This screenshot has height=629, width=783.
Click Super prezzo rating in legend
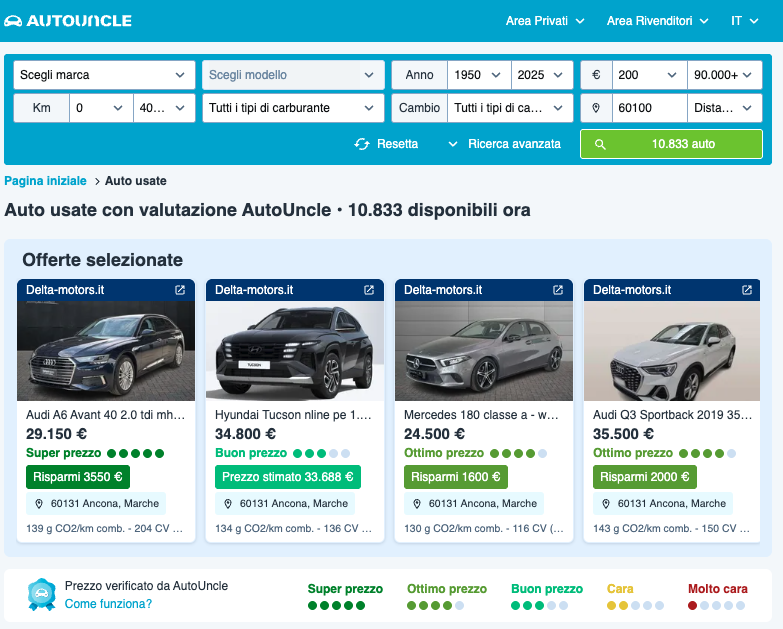(345, 597)
